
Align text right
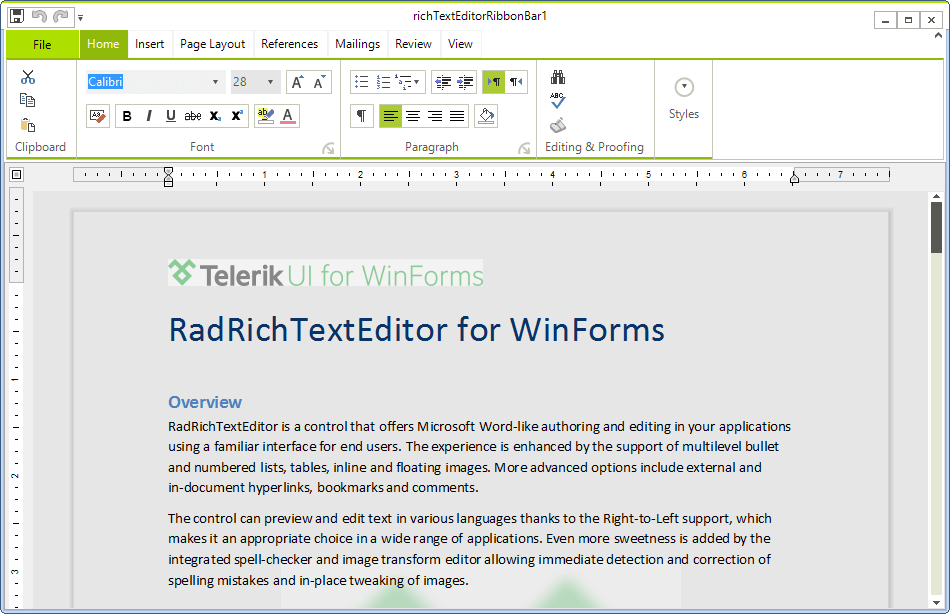(434, 116)
